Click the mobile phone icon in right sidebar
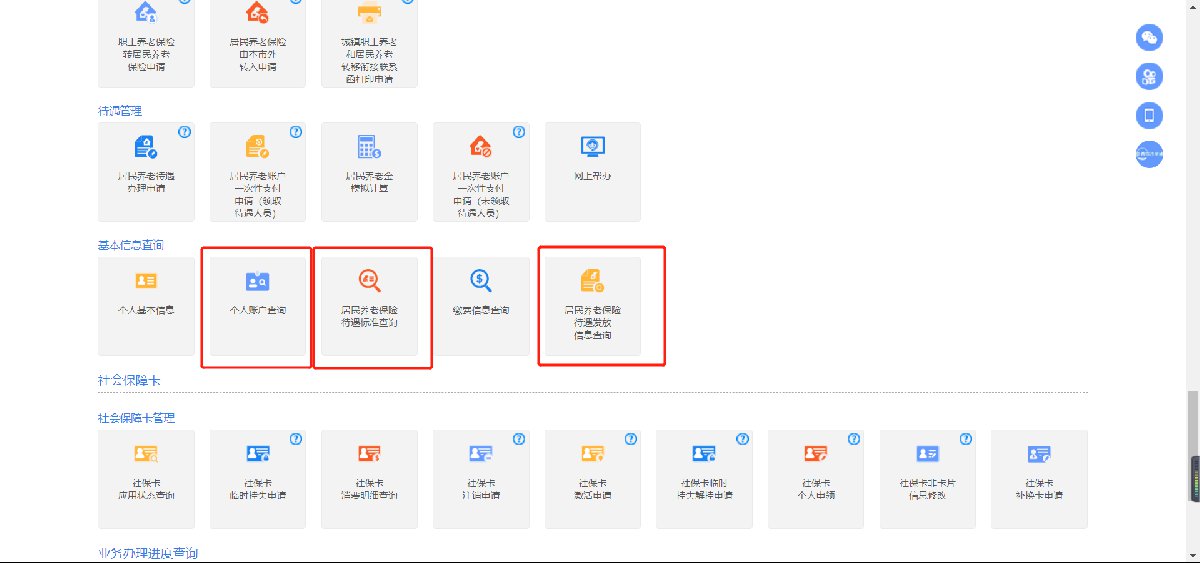1200x563 pixels. point(1149,115)
